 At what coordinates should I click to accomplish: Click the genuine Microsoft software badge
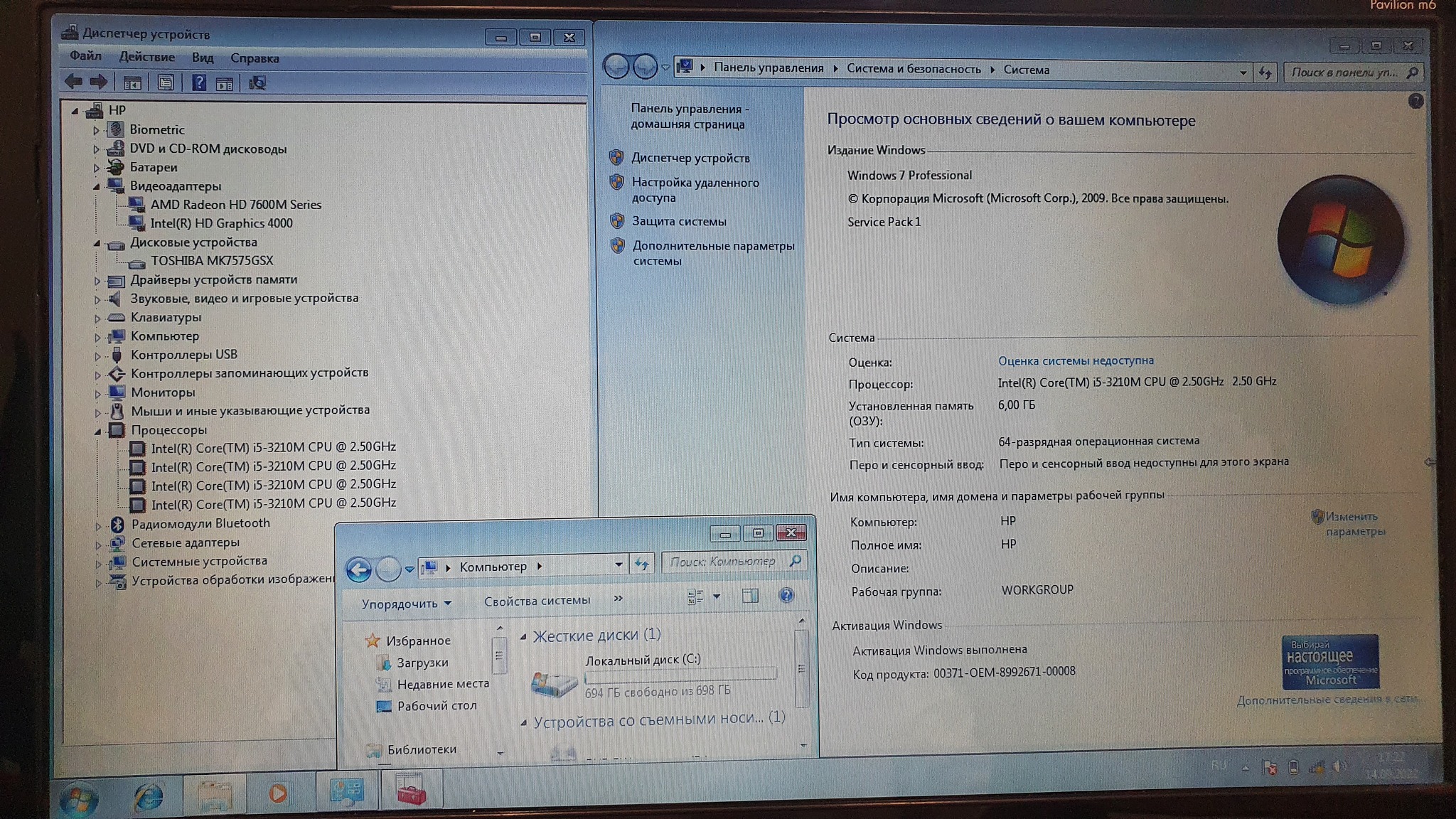1330,662
